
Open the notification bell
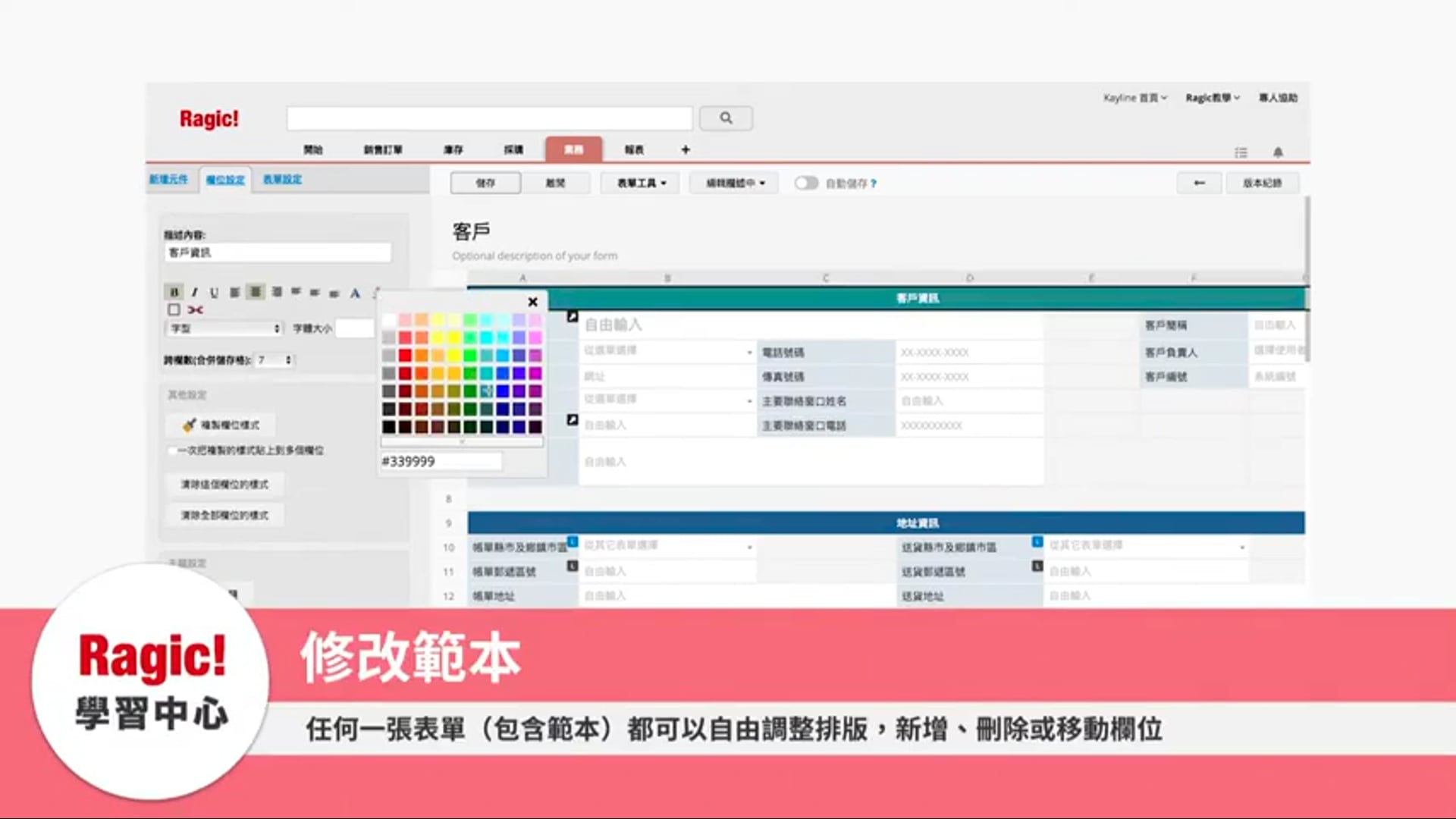1278,152
